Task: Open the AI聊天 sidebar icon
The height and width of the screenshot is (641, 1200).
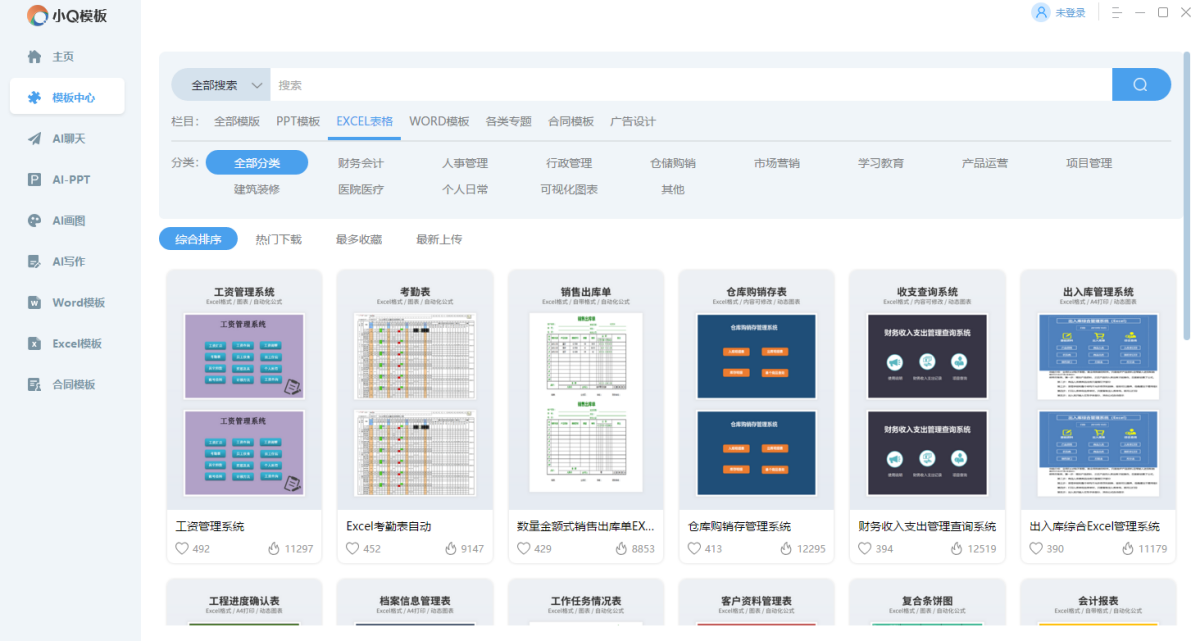Action: pos(34,139)
